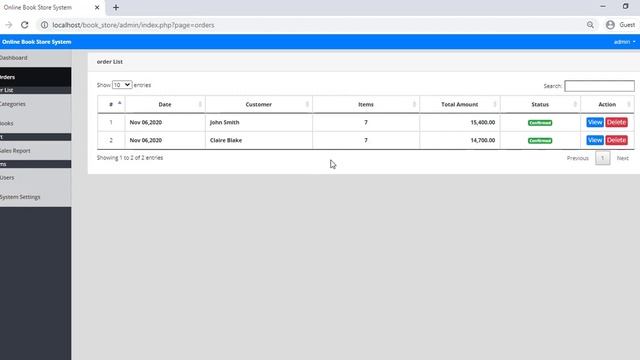Select page 1 in pagination

[602, 158]
